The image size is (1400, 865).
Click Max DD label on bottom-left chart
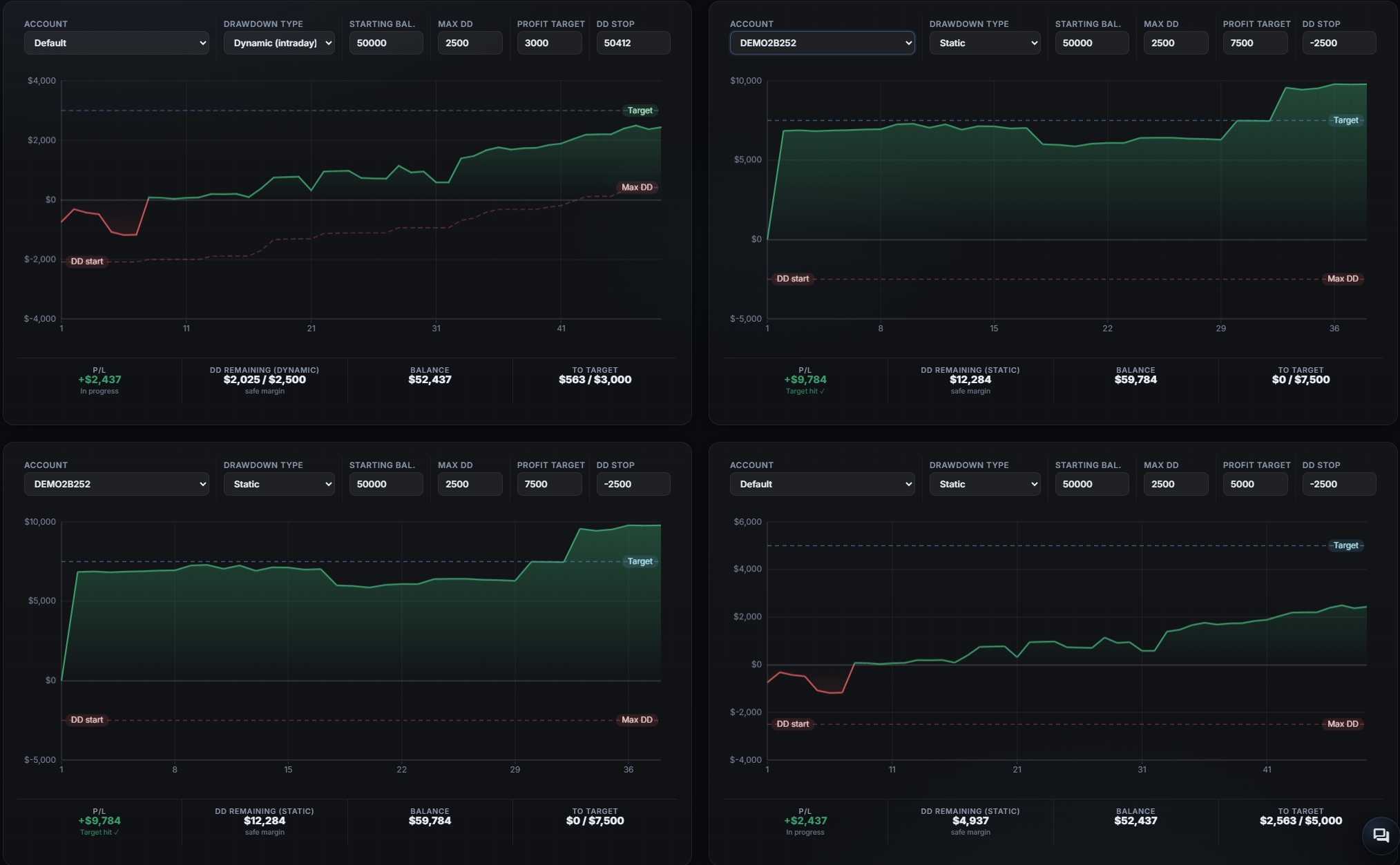point(637,720)
